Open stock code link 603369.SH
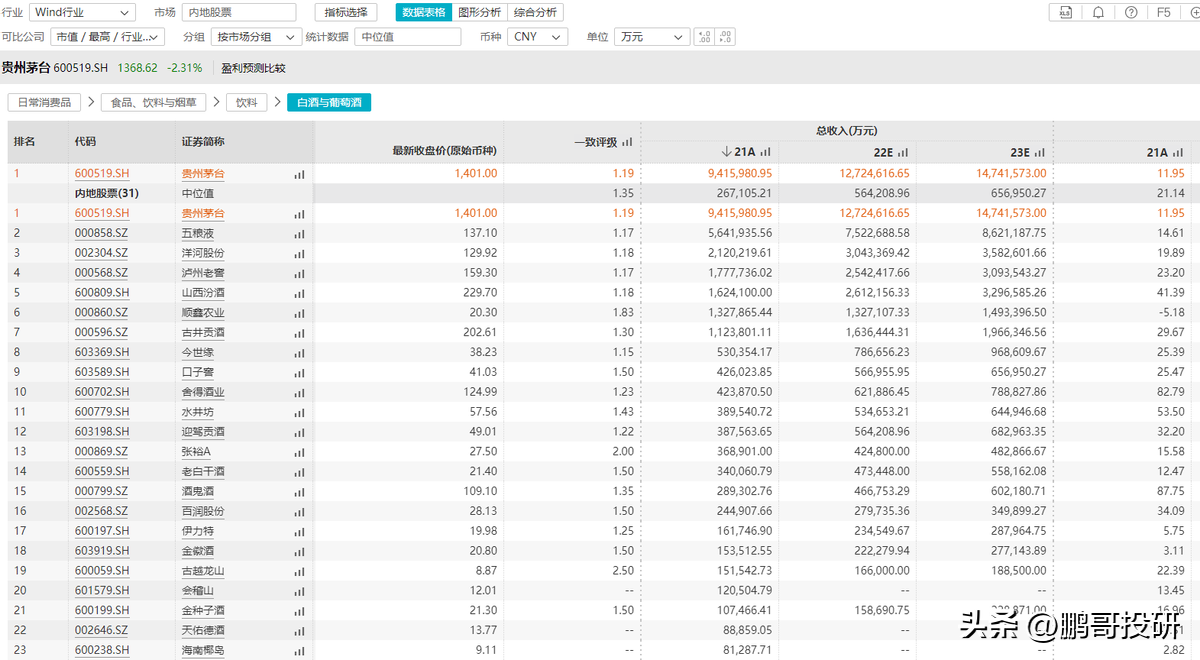 [x=102, y=352]
